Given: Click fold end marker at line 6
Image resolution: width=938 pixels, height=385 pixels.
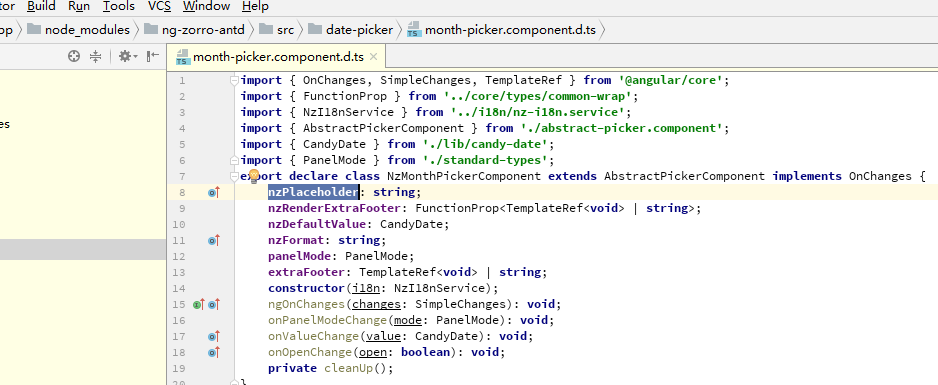Looking at the screenshot, I should [x=235, y=160].
